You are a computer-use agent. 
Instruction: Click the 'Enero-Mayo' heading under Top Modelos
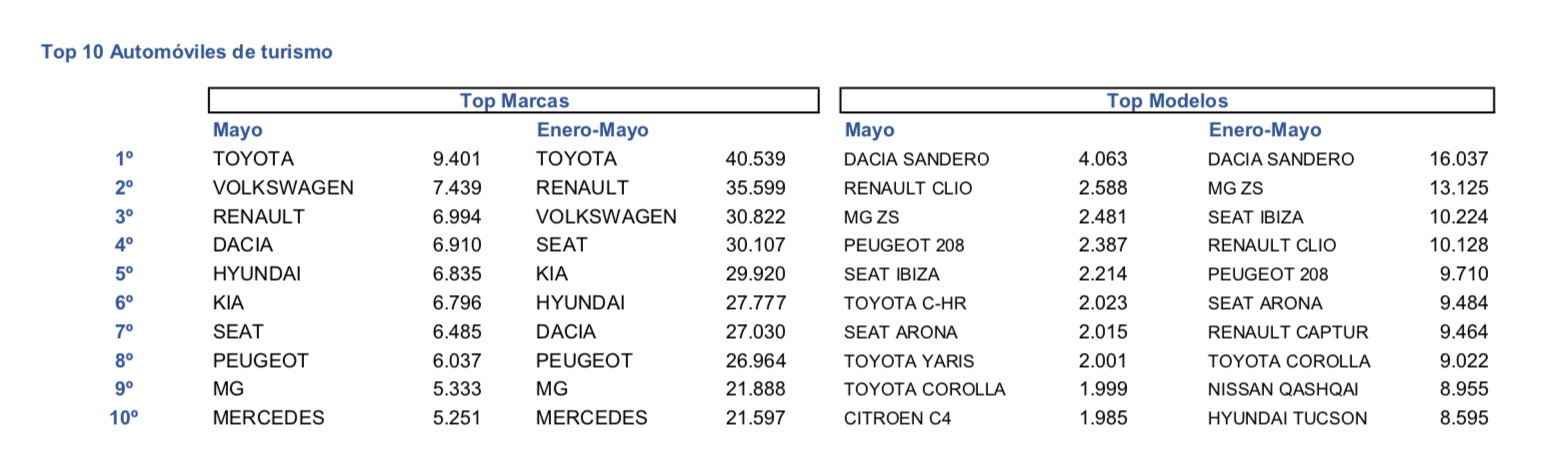[x=1264, y=130]
